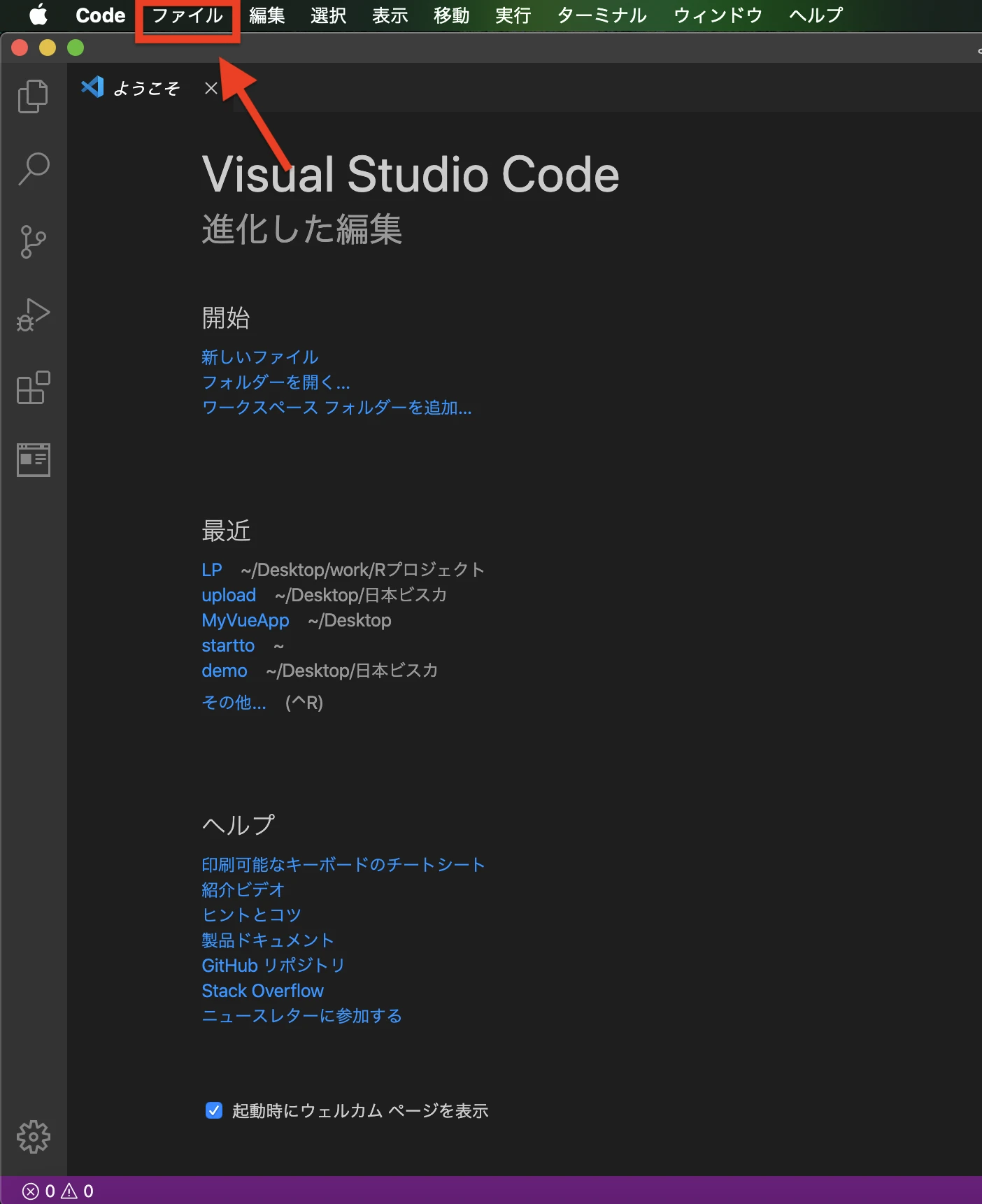Image resolution: width=982 pixels, height=1204 pixels.
Task: Click the warnings triangle in status bar
Action: point(69,1191)
